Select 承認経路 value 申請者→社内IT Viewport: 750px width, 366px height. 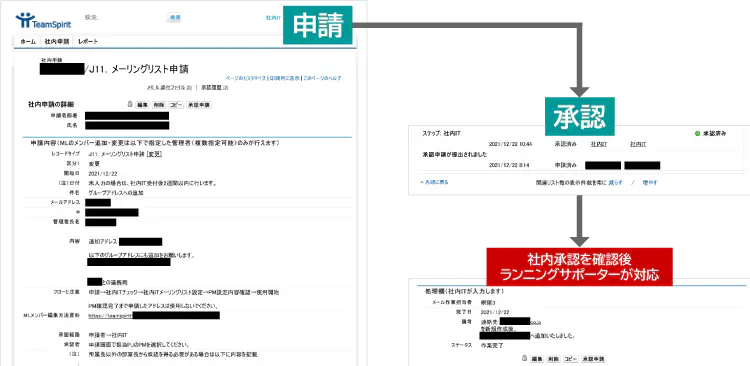pyautogui.click(x=107, y=334)
